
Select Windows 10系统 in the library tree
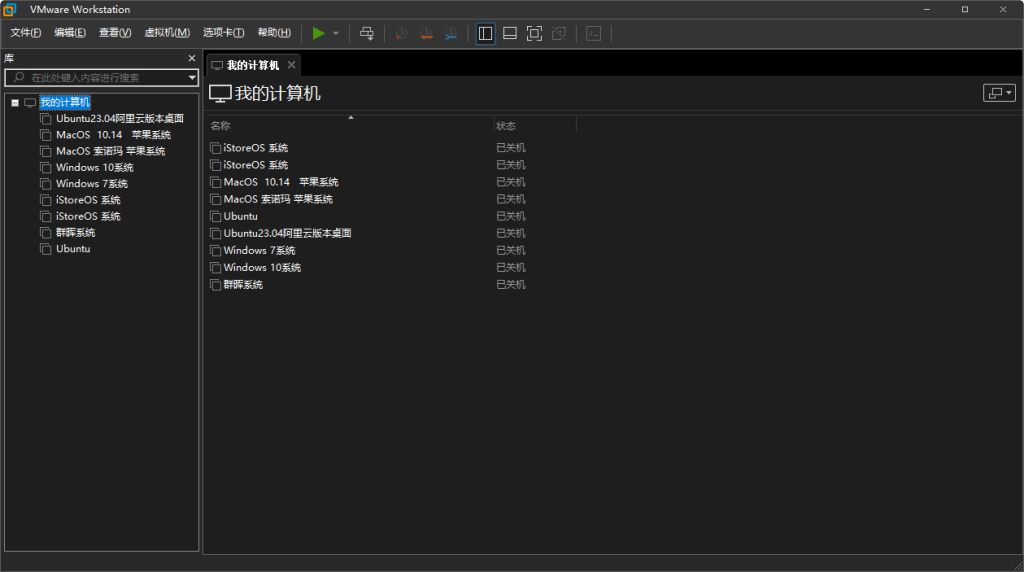94,168
